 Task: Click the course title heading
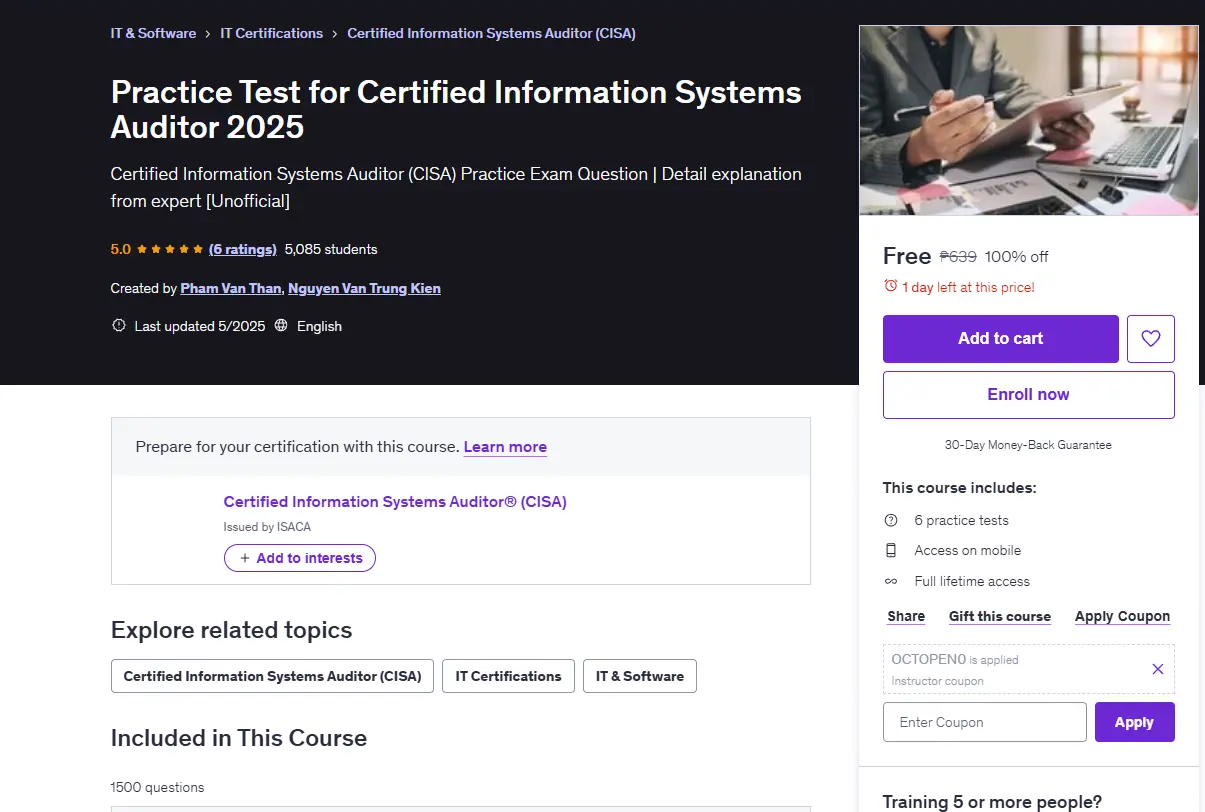click(x=456, y=109)
